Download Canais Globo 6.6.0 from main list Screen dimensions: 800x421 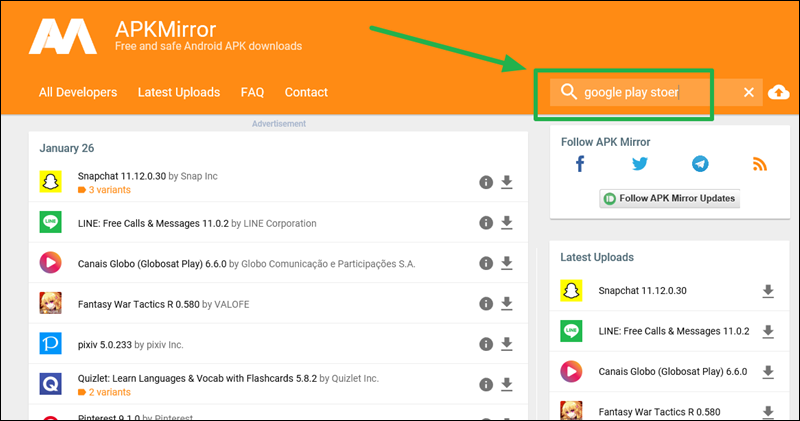tap(507, 263)
